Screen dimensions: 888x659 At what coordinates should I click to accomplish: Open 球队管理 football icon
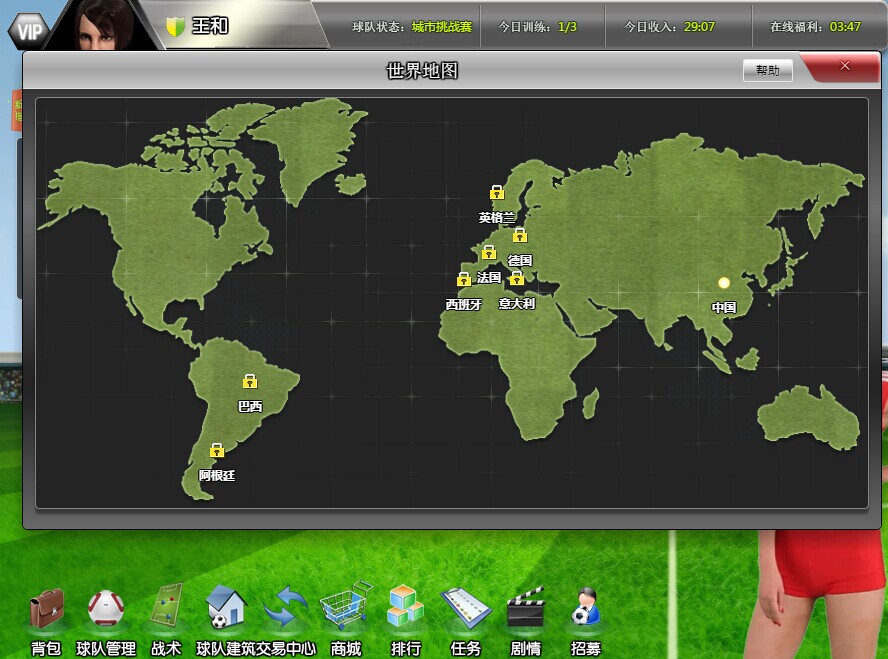pyautogui.click(x=106, y=609)
